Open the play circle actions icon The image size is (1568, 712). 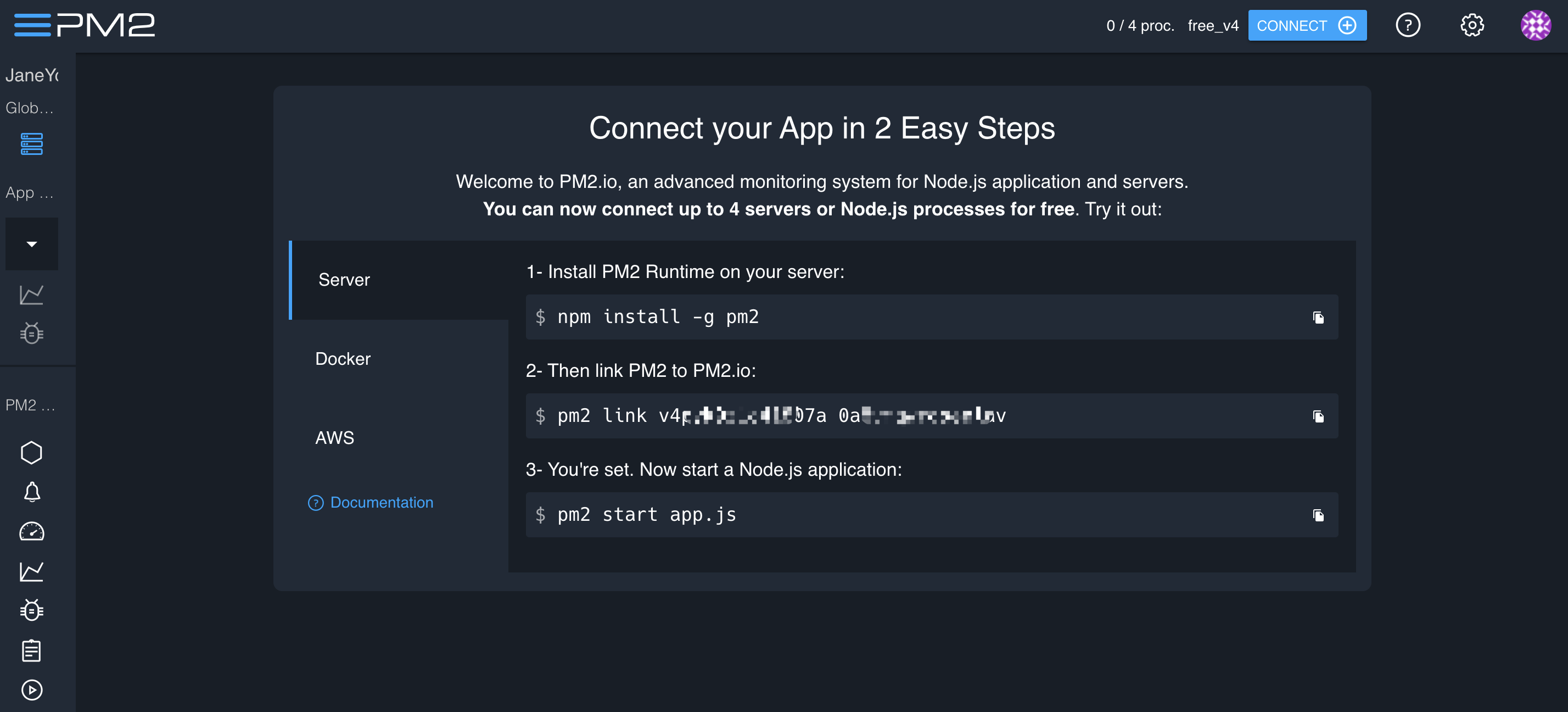(32, 690)
